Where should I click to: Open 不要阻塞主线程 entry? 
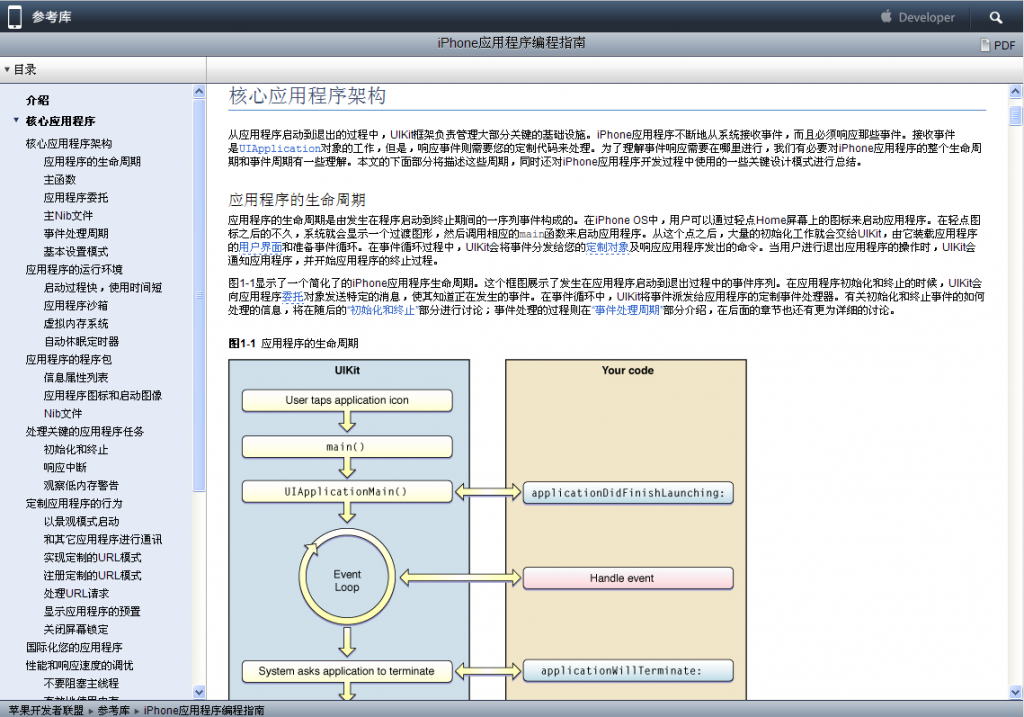pos(81,683)
